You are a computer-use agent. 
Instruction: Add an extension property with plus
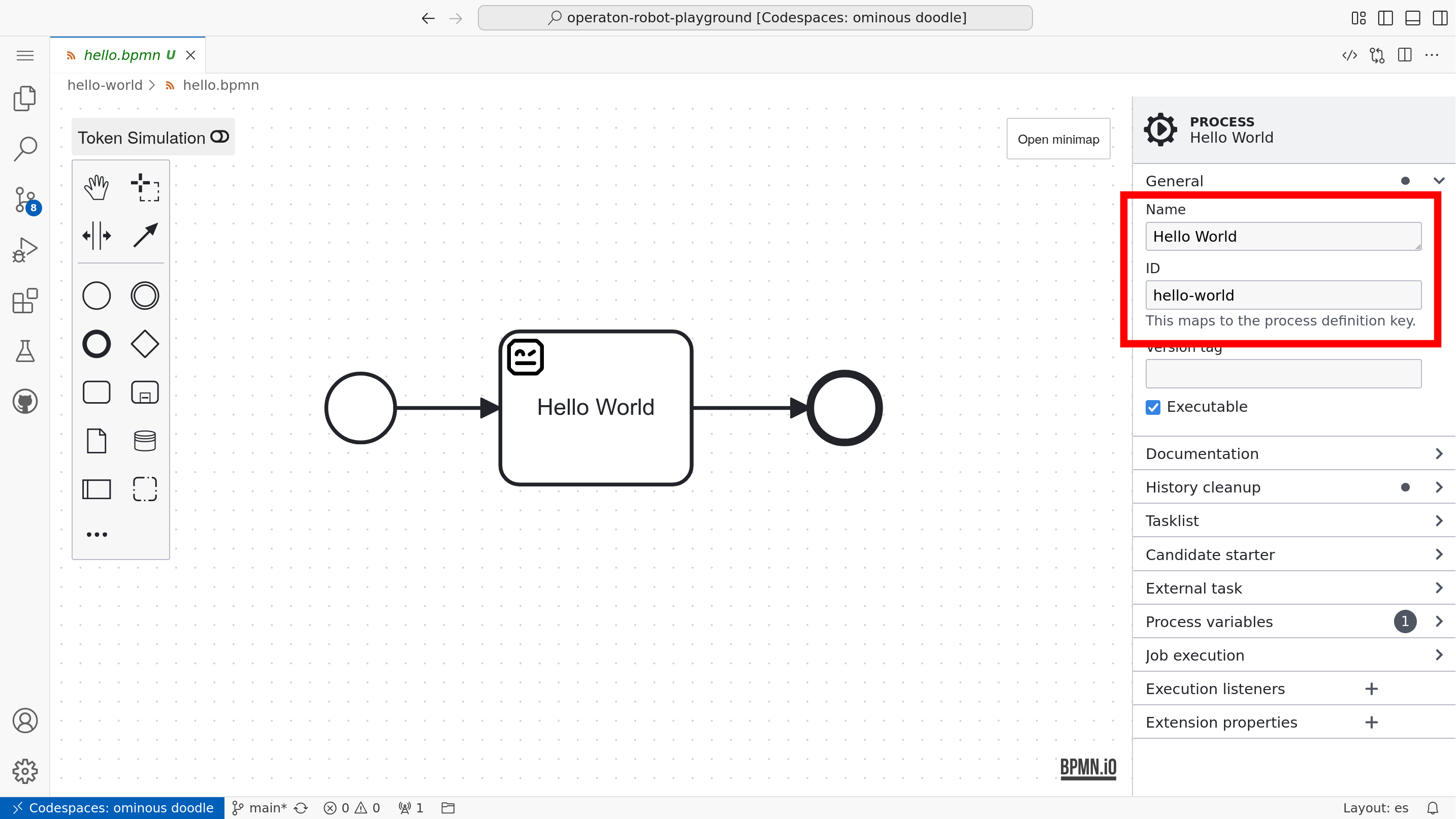click(1371, 723)
